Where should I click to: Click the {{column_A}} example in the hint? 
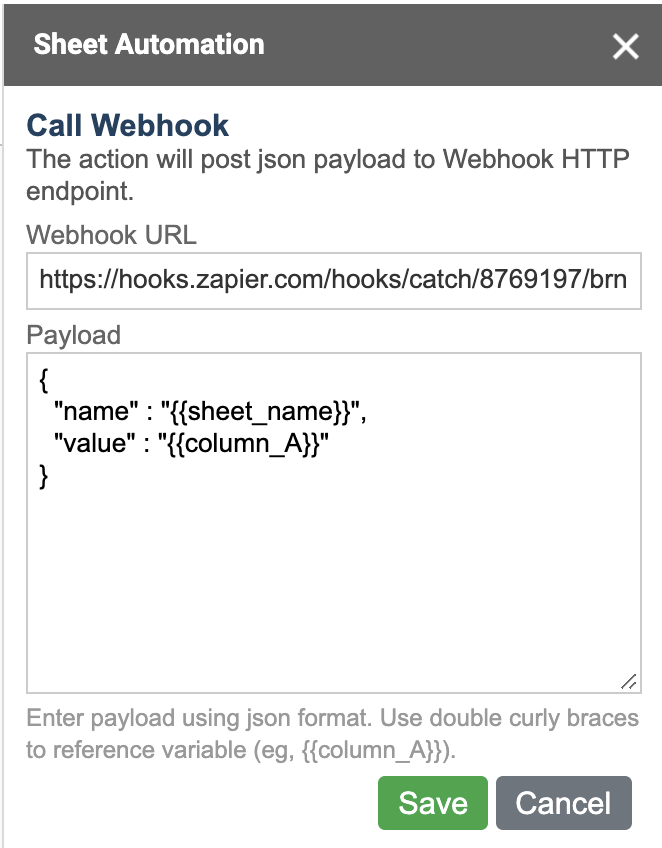pos(373,751)
